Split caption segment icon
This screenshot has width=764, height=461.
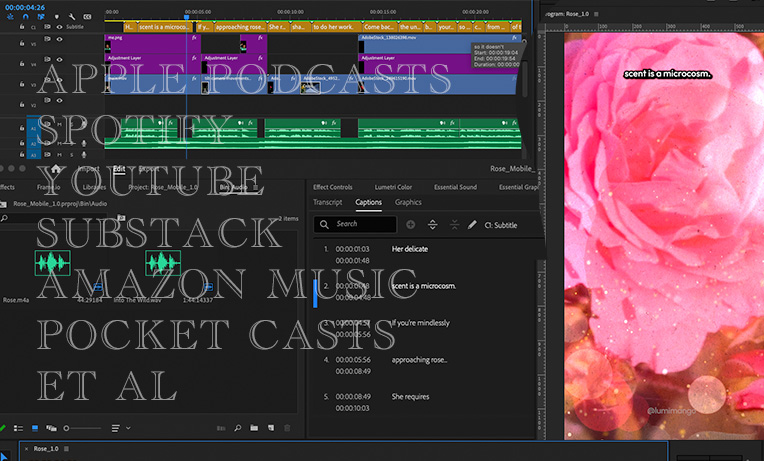tap(432, 225)
